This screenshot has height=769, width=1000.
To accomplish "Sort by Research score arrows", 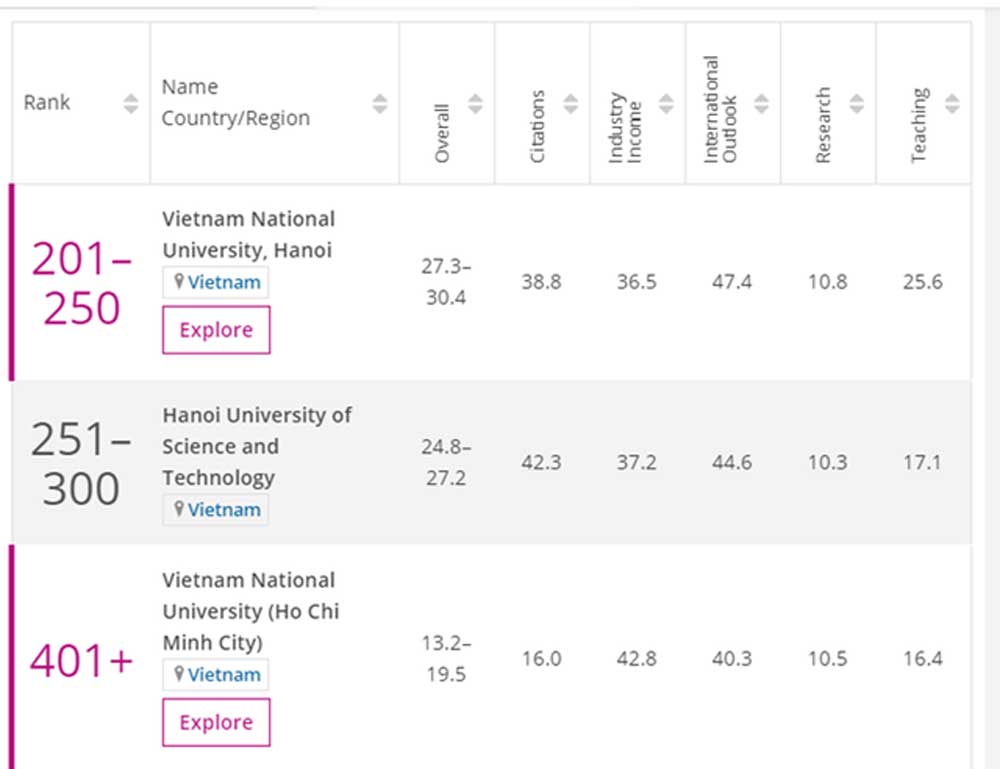I will click(x=856, y=103).
